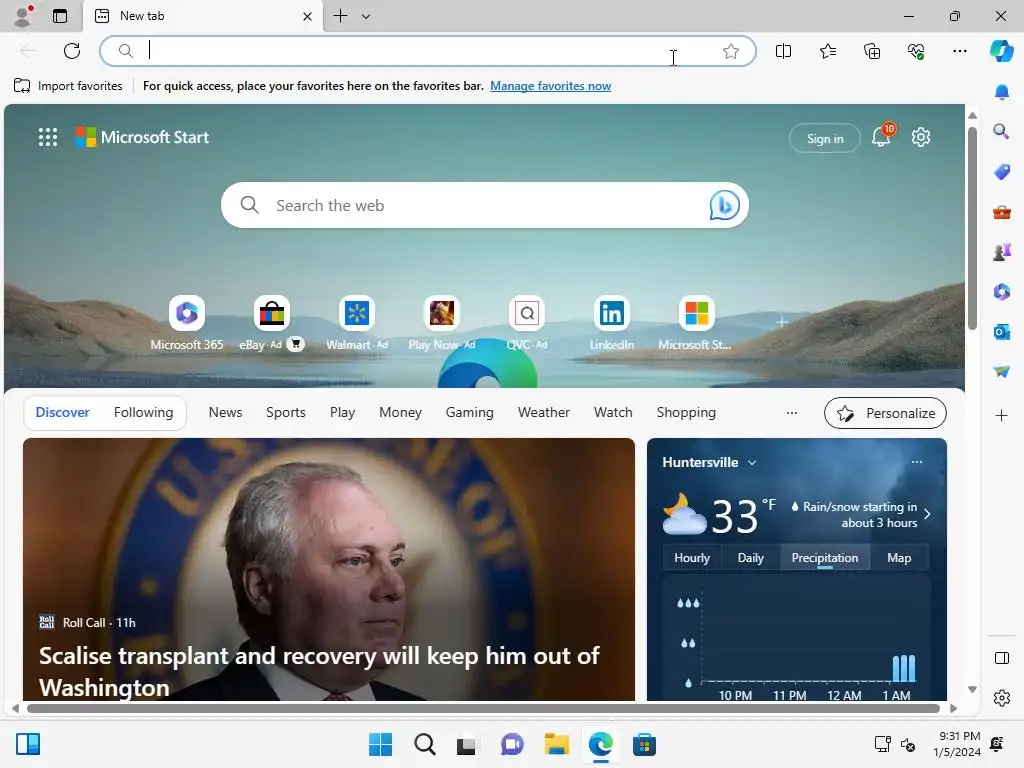Image resolution: width=1024 pixels, height=768 pixels.
Task: Open the sidebar Shopping tag icon
Action: pyautogui.click(x=1001, y=172)
